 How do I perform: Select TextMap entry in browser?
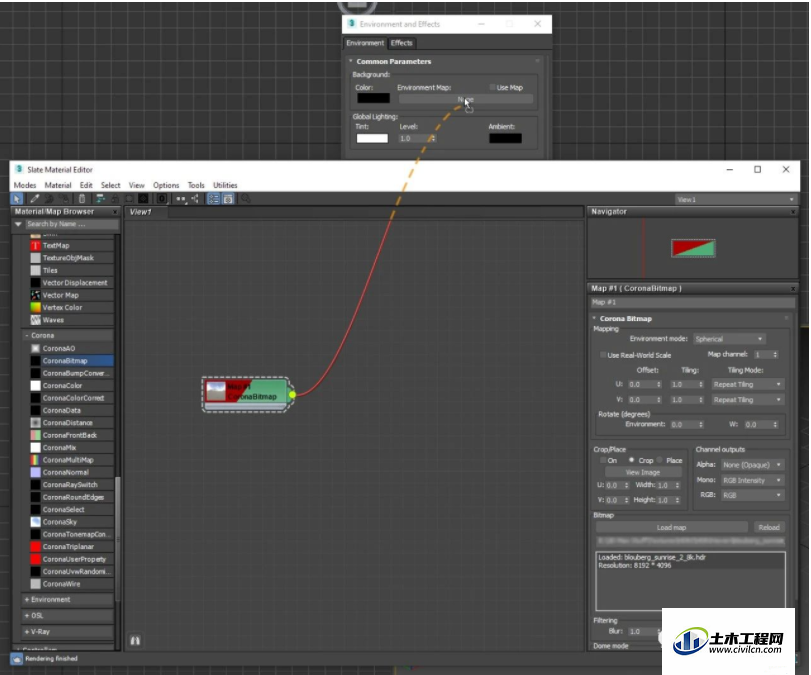pyautogui.click(x=71, y=246)
